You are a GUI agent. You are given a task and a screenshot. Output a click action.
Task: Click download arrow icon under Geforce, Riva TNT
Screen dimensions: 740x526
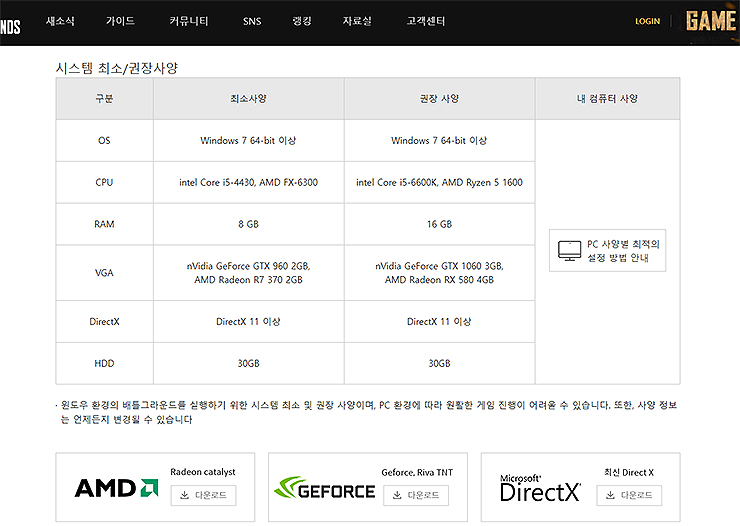click(x=397, y=495)
